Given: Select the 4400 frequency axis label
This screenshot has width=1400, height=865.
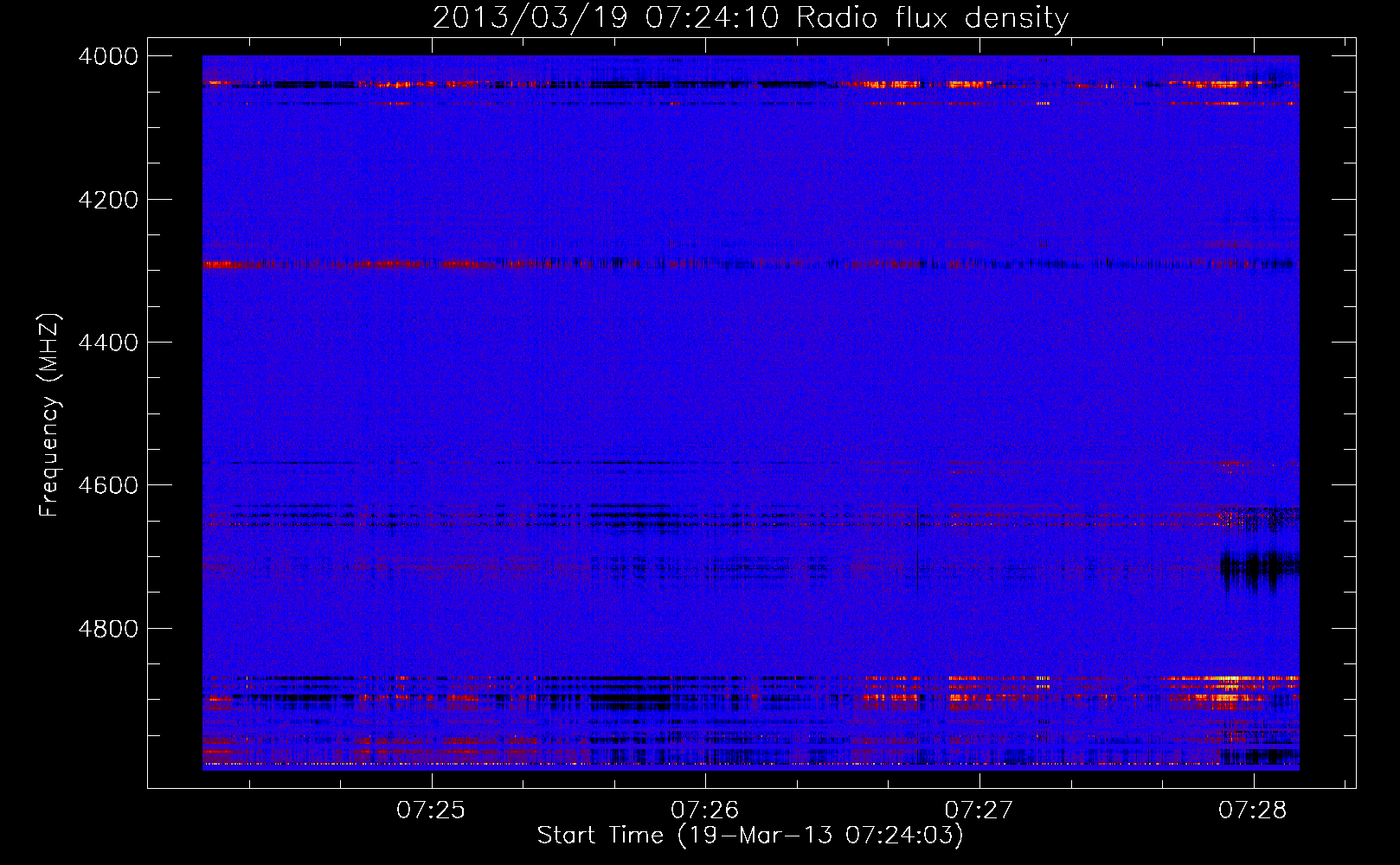Looking at the screenshot, I should [108, 343].
